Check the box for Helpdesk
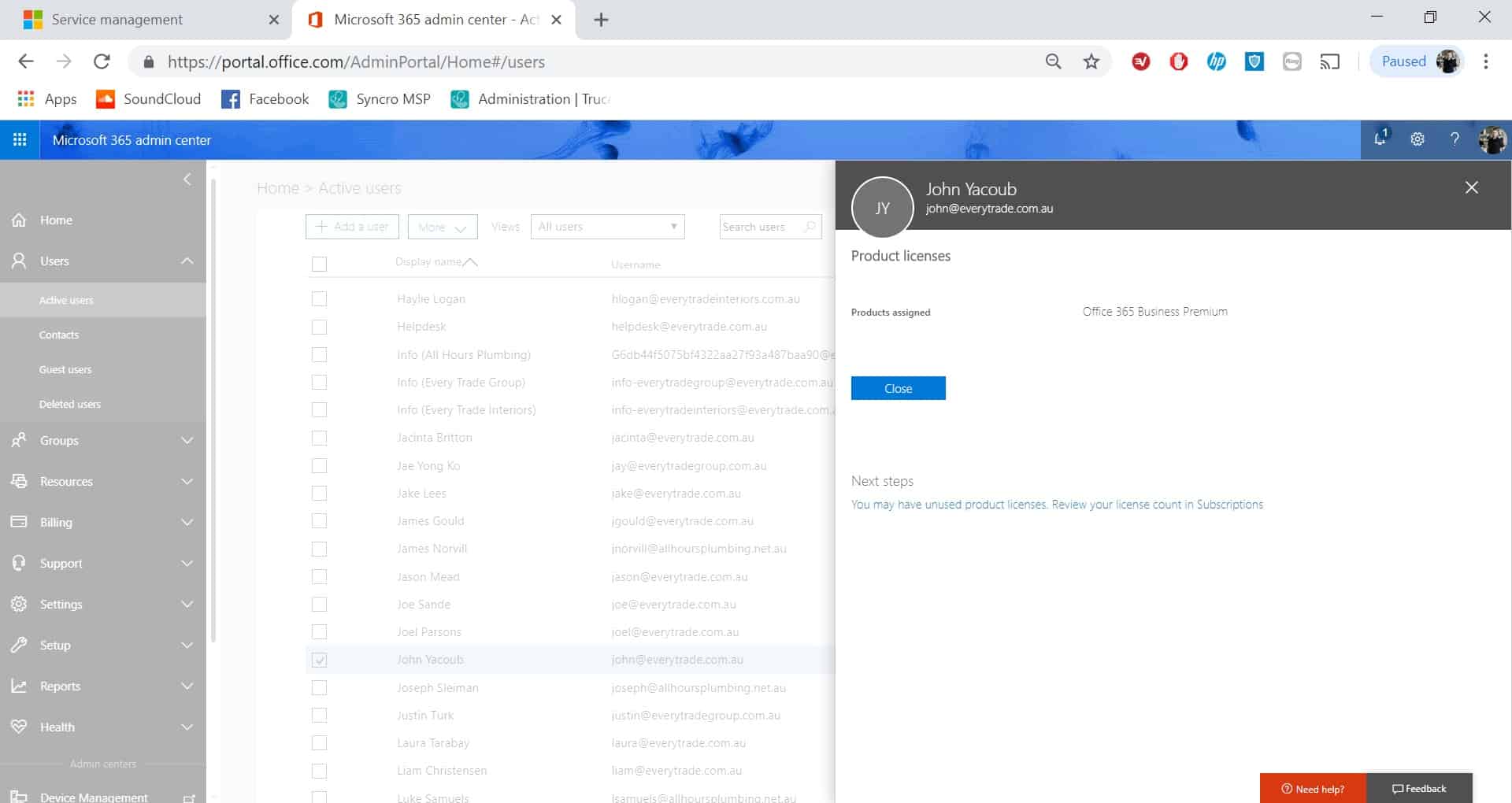Image resolution: width=1512 pixels, height=803 pixels. pyautogui.click(x=319, y=327)
